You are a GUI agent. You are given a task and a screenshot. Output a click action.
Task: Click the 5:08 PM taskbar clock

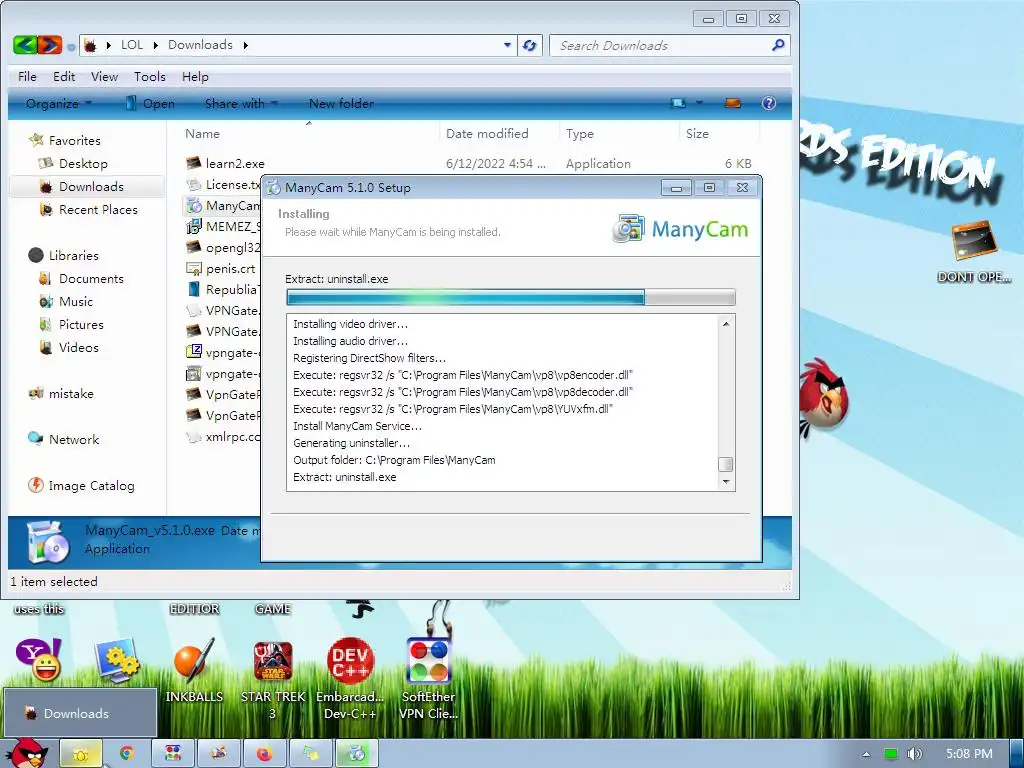[969, 754]
